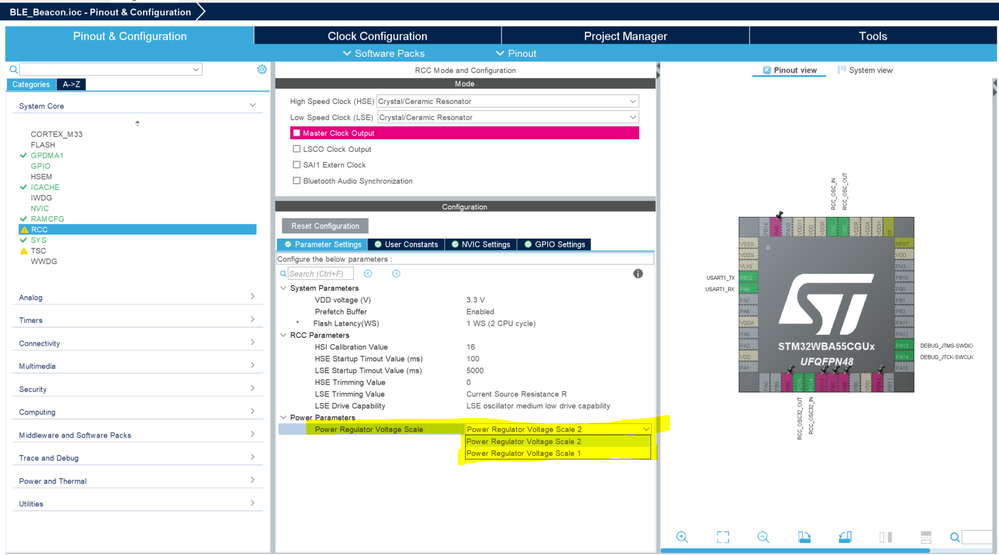Open category settings gear icon

[x=262, y=69]
